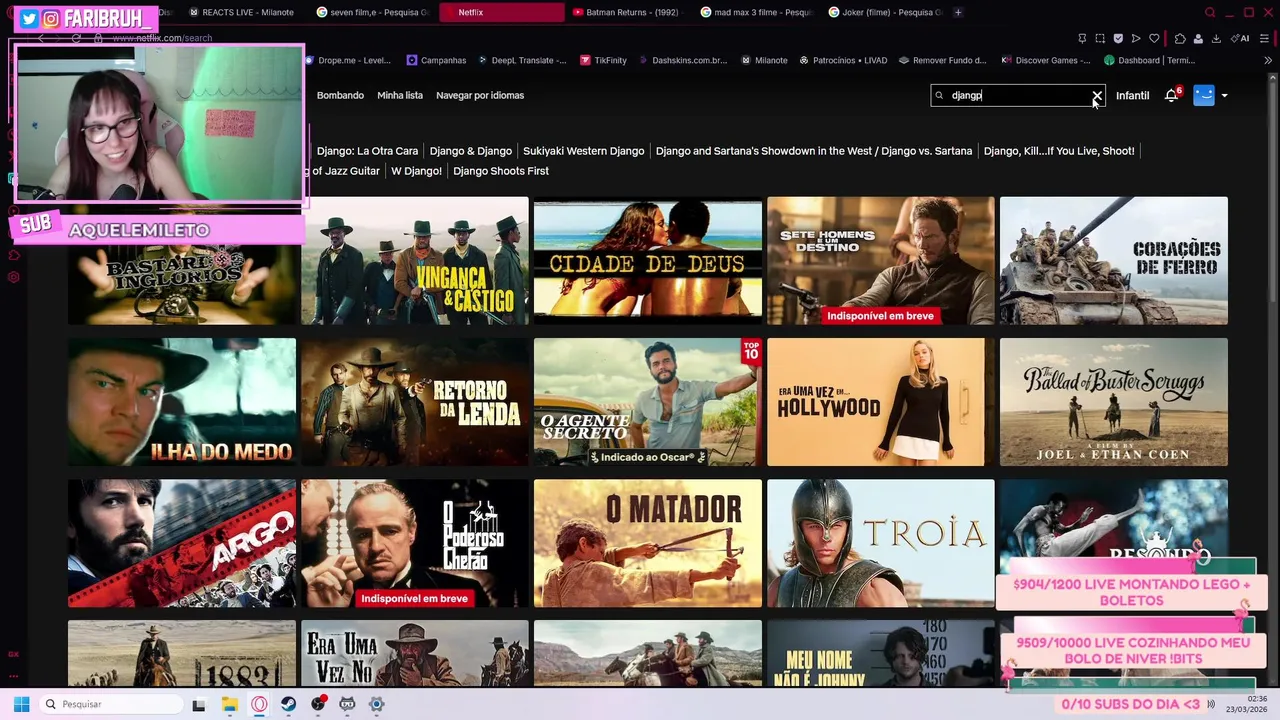This screenshot has width=1280, height=720.
Task: Switch to the 'Batman Returns - (1992)' tab
Action: [x=626, y=12]
